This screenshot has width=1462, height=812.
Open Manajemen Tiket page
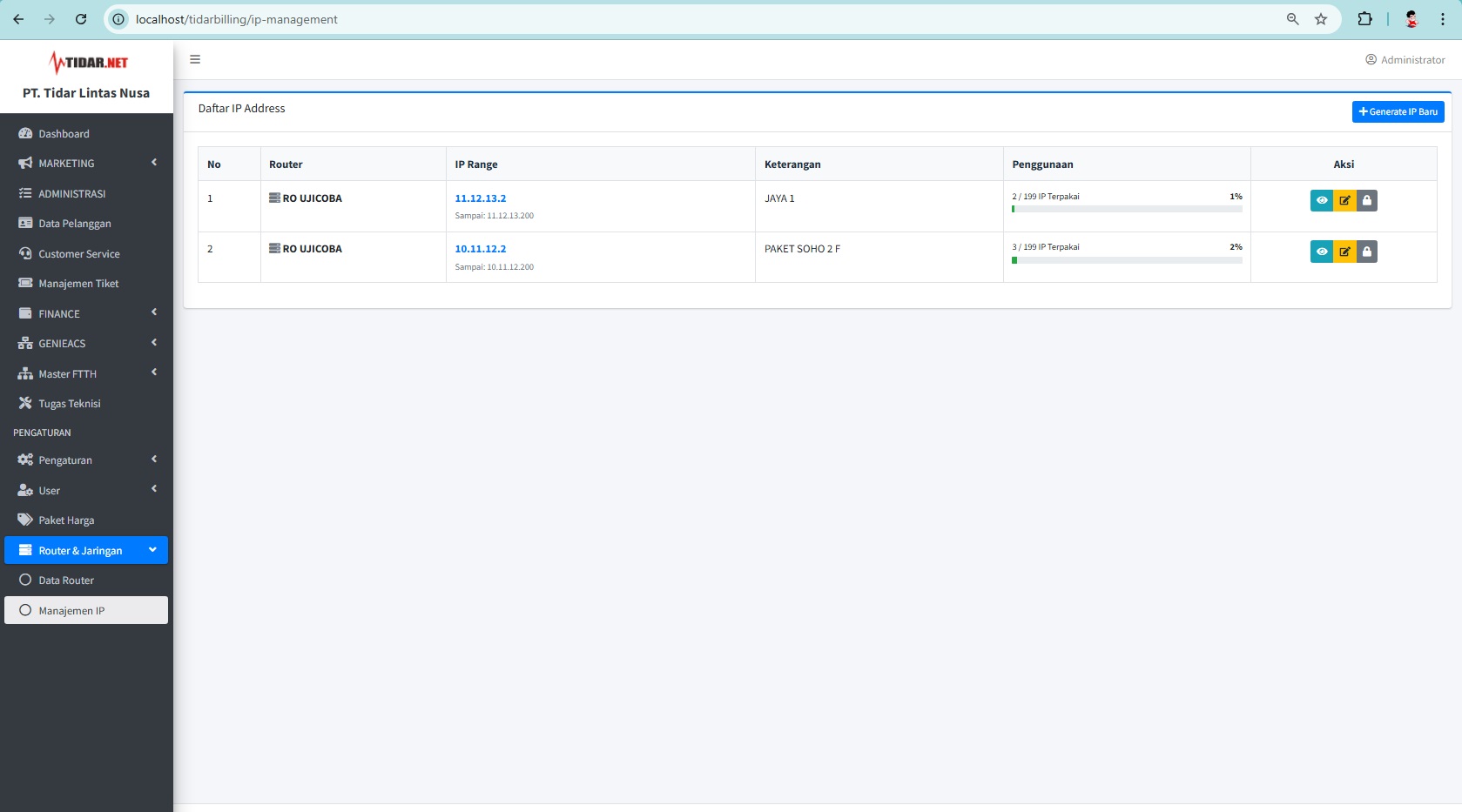86,284
